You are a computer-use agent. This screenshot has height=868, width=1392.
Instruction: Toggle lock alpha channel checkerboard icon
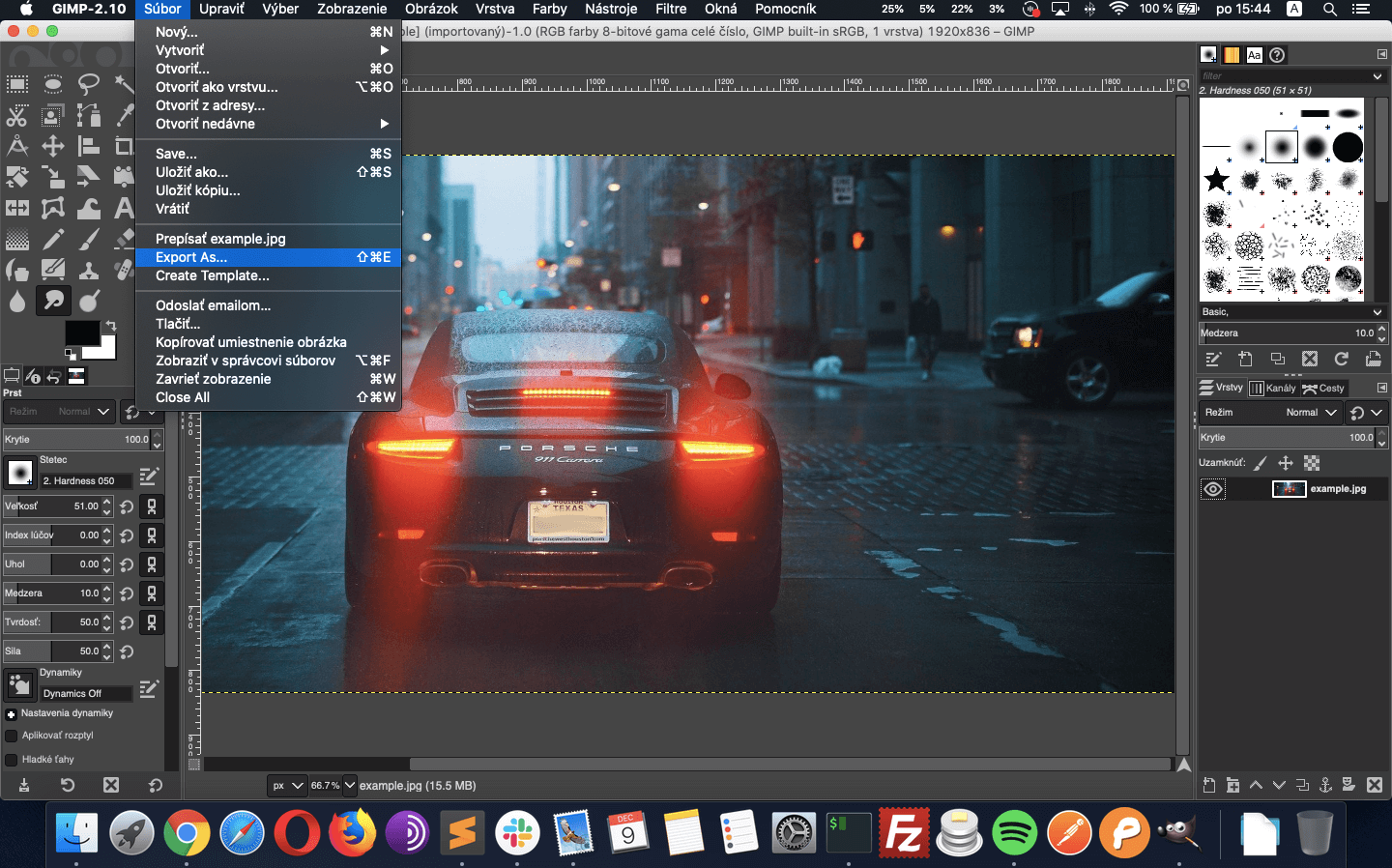coord(1312,463)
